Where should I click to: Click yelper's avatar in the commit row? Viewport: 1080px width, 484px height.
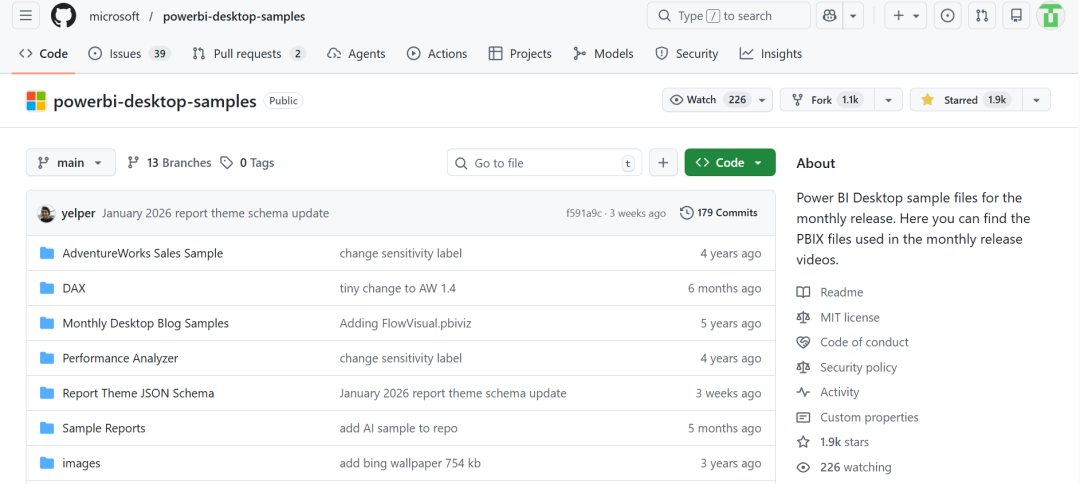click(46, 213)
